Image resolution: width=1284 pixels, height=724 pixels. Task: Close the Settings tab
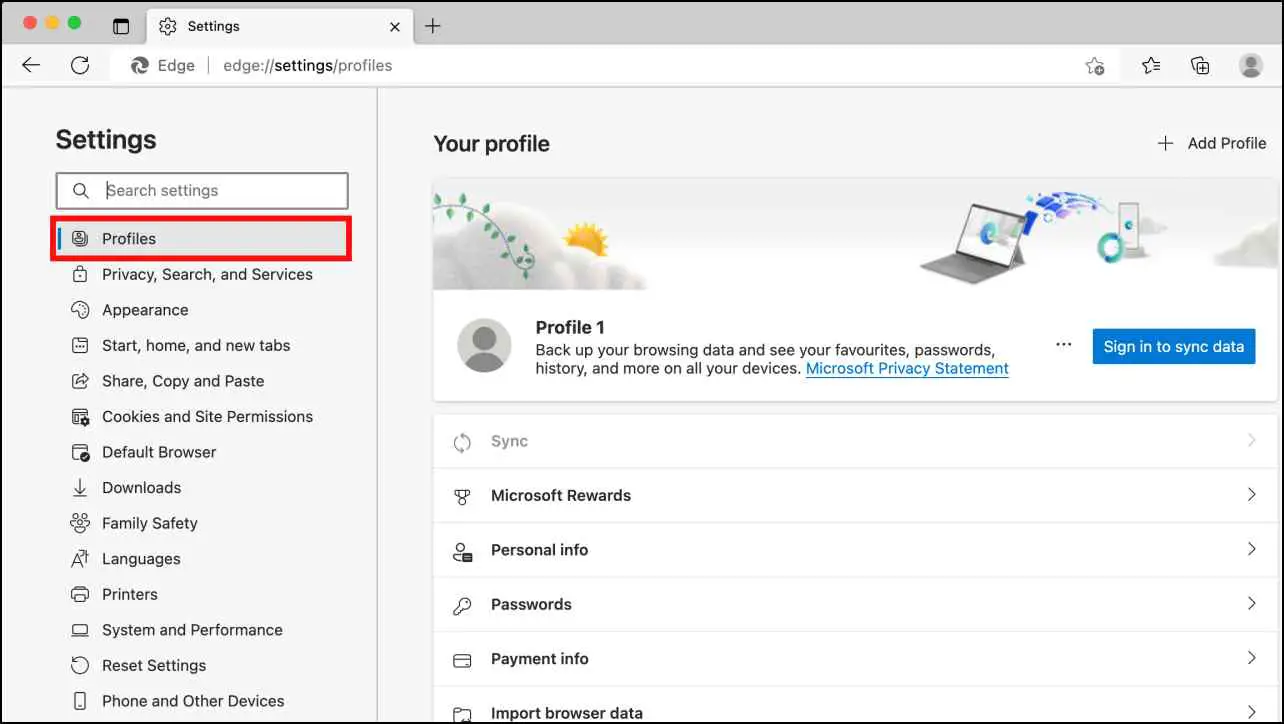395,26
